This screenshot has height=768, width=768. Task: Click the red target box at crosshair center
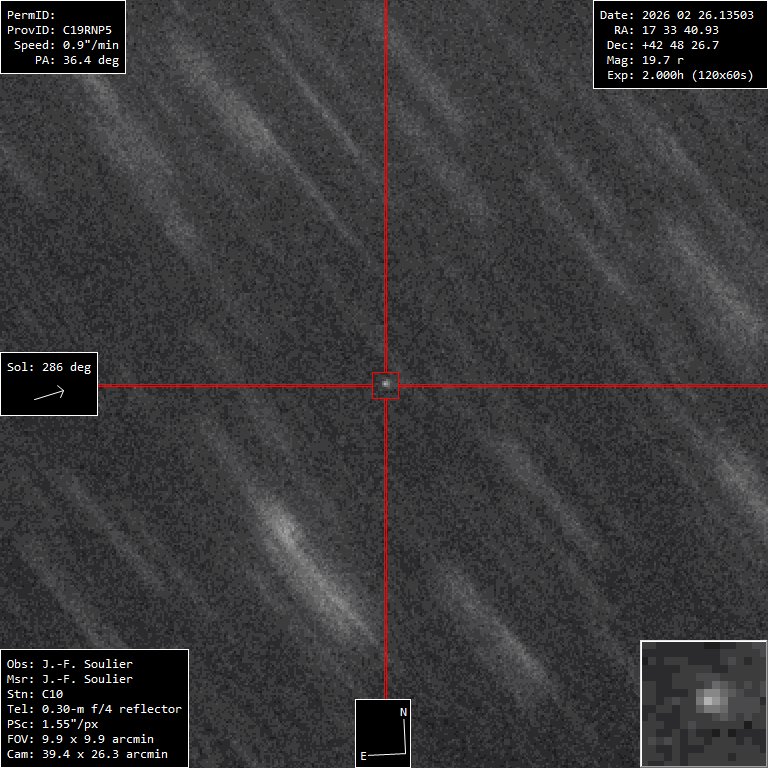click(385, 385)
